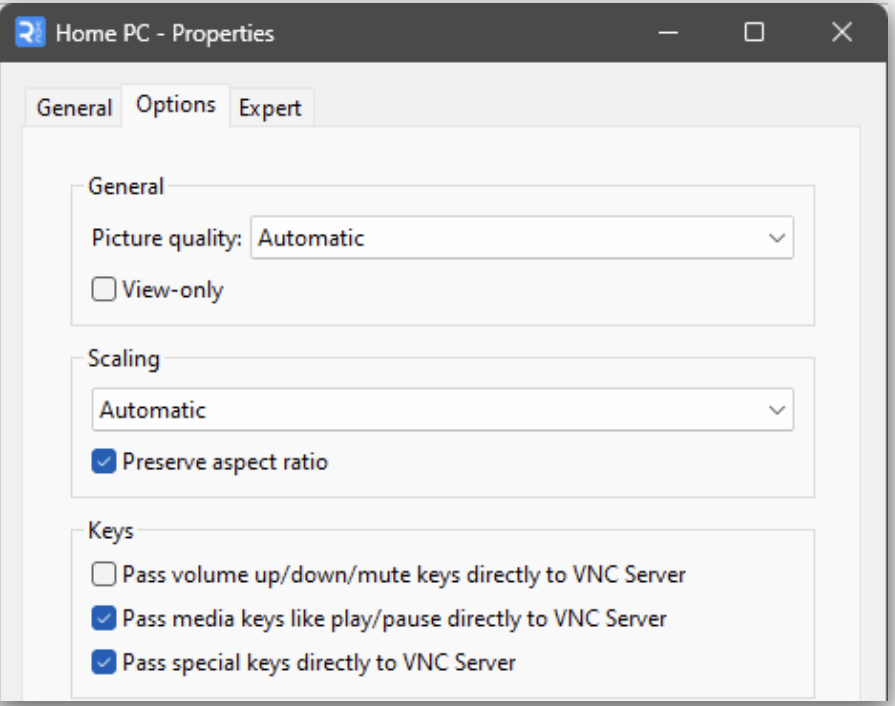Uncheck Pass special keys directly to VNC Server
This screenshot has height=706, width=895.
tap(104, 662)
